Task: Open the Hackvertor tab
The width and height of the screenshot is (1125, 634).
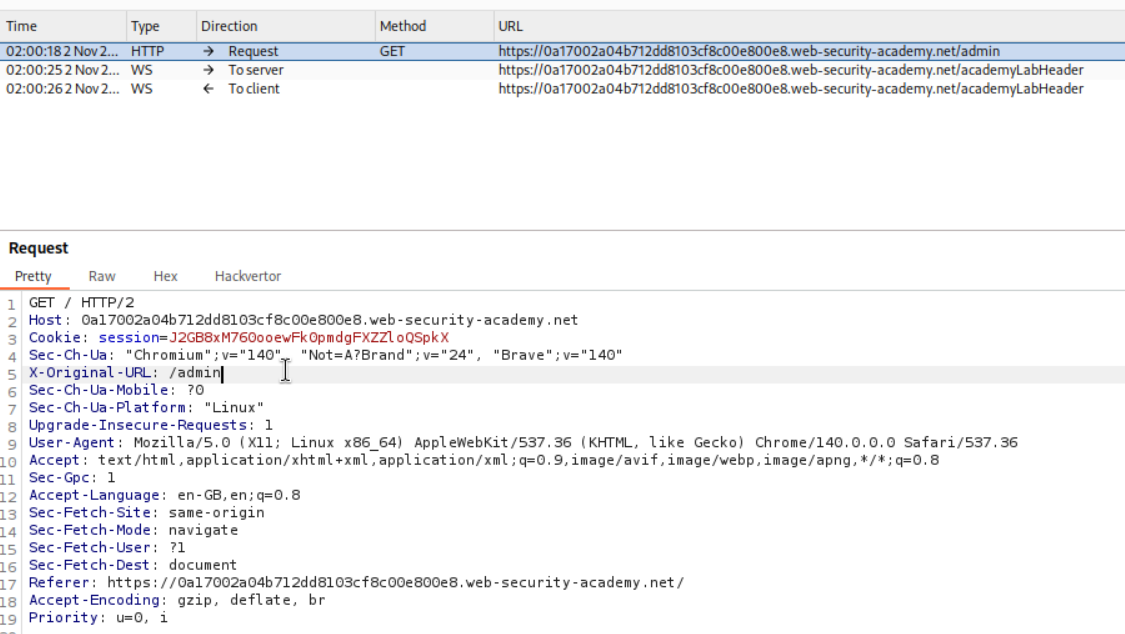Action: point(248,276)
